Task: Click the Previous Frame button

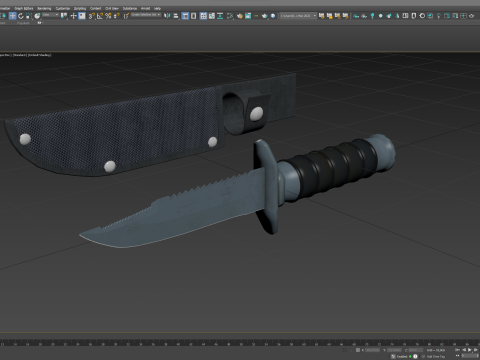Action: click(464, 350)
